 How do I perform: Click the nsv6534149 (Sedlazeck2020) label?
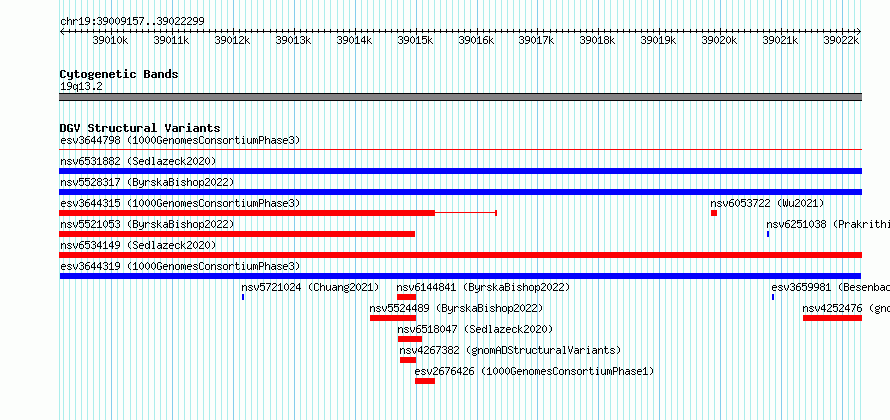pyautogui.click(x=138, y=245)
